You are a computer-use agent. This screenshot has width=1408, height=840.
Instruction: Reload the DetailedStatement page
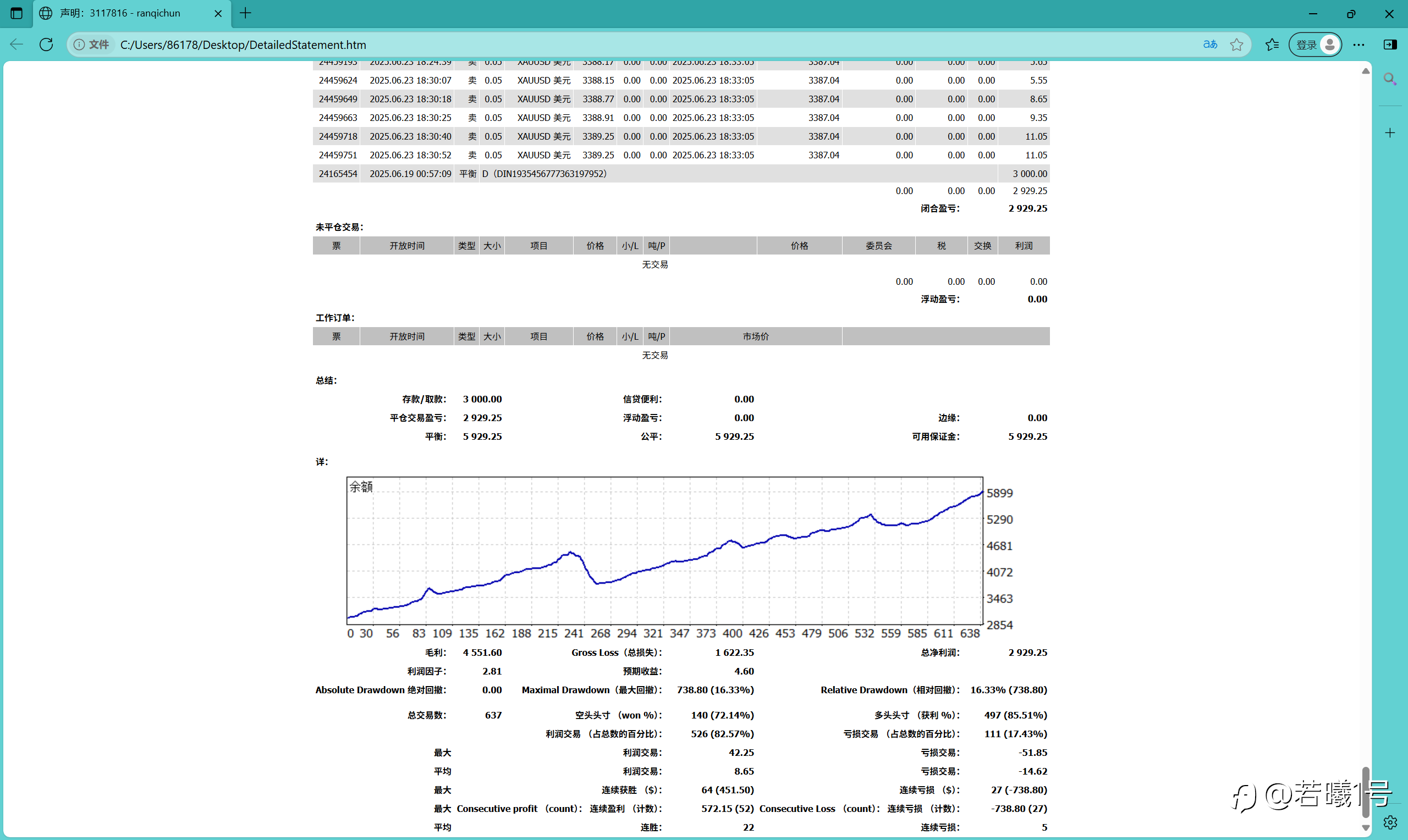pyautogui.click(x=46, y=44)
